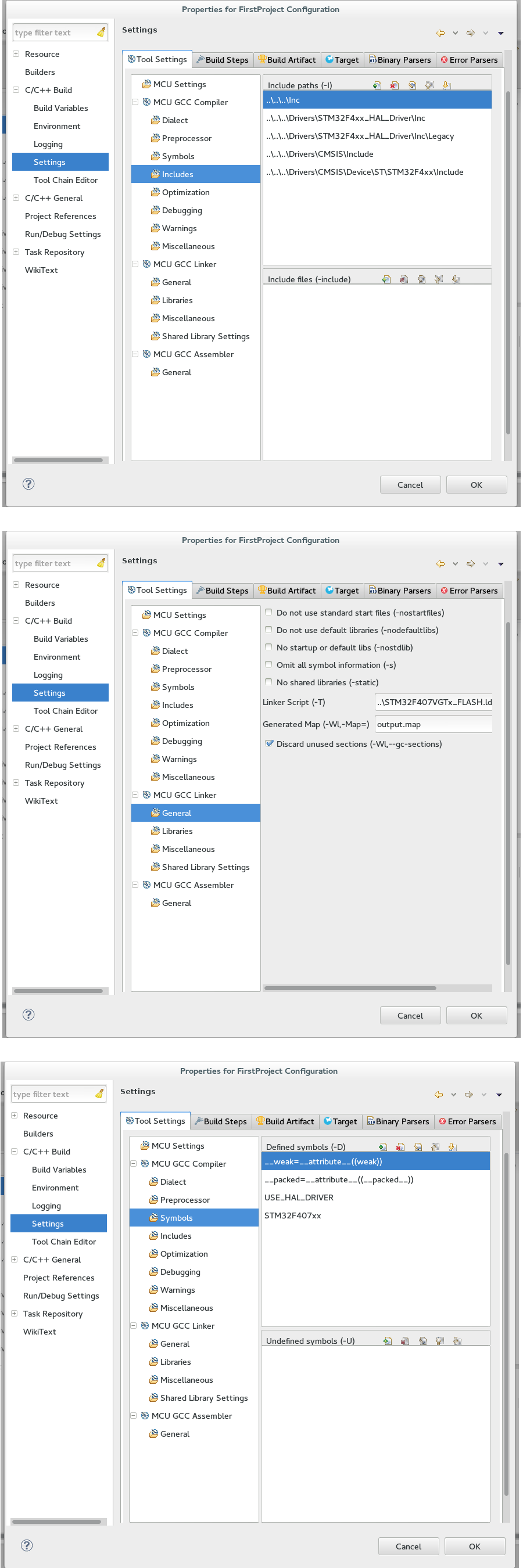Click the delete icon for Include paths (-I)
The height and width of the screenshot is (1568, 523).
[x=394, y=85]
